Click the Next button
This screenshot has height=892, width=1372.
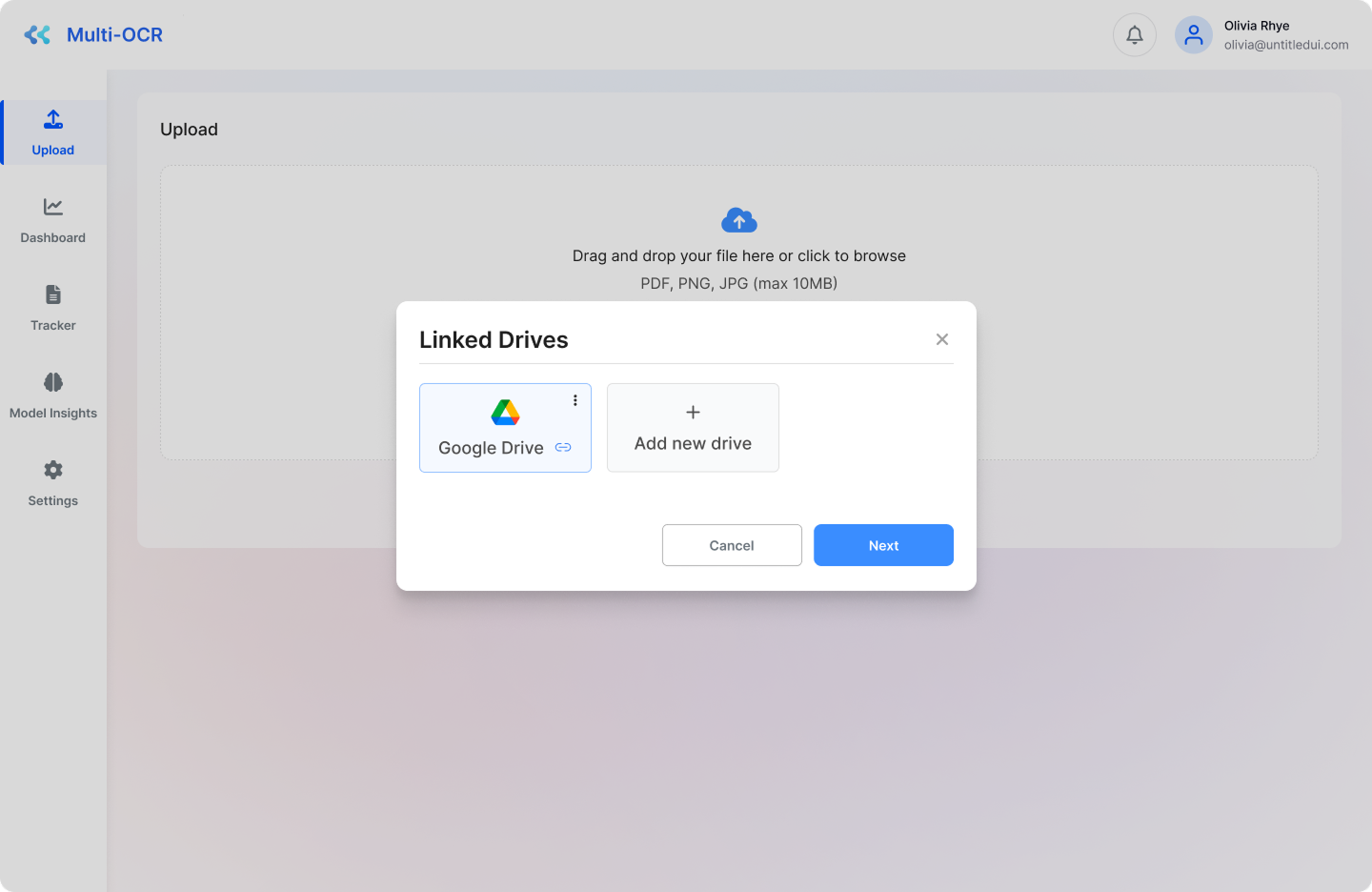(883, 545)
